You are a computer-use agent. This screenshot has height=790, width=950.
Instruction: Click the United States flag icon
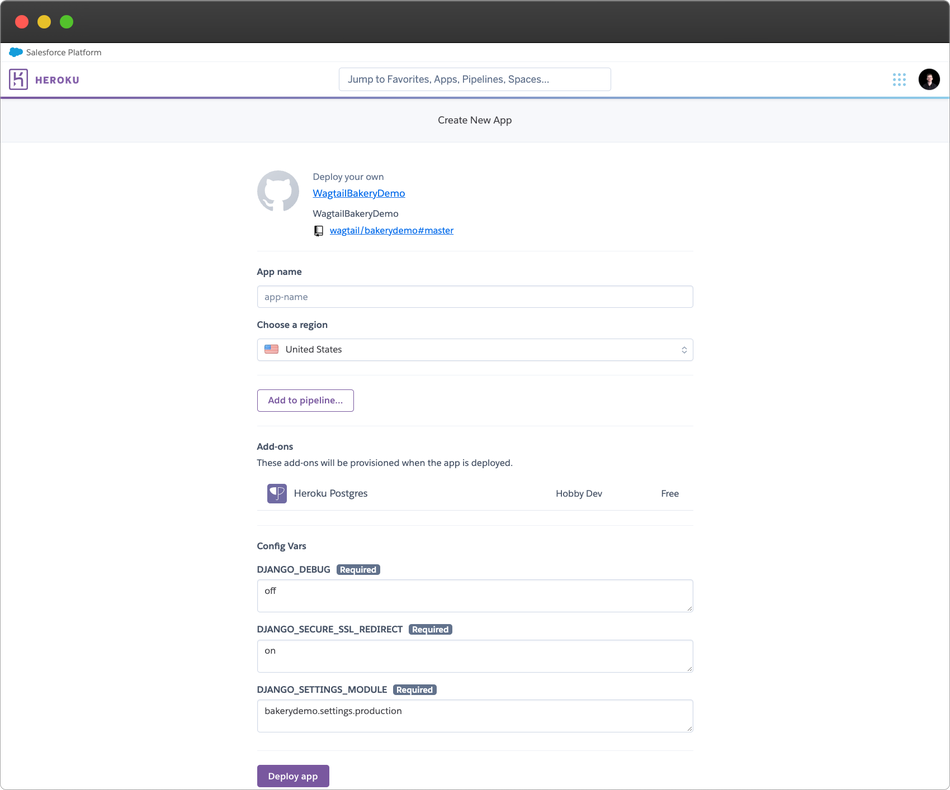(x=271, y=350)
